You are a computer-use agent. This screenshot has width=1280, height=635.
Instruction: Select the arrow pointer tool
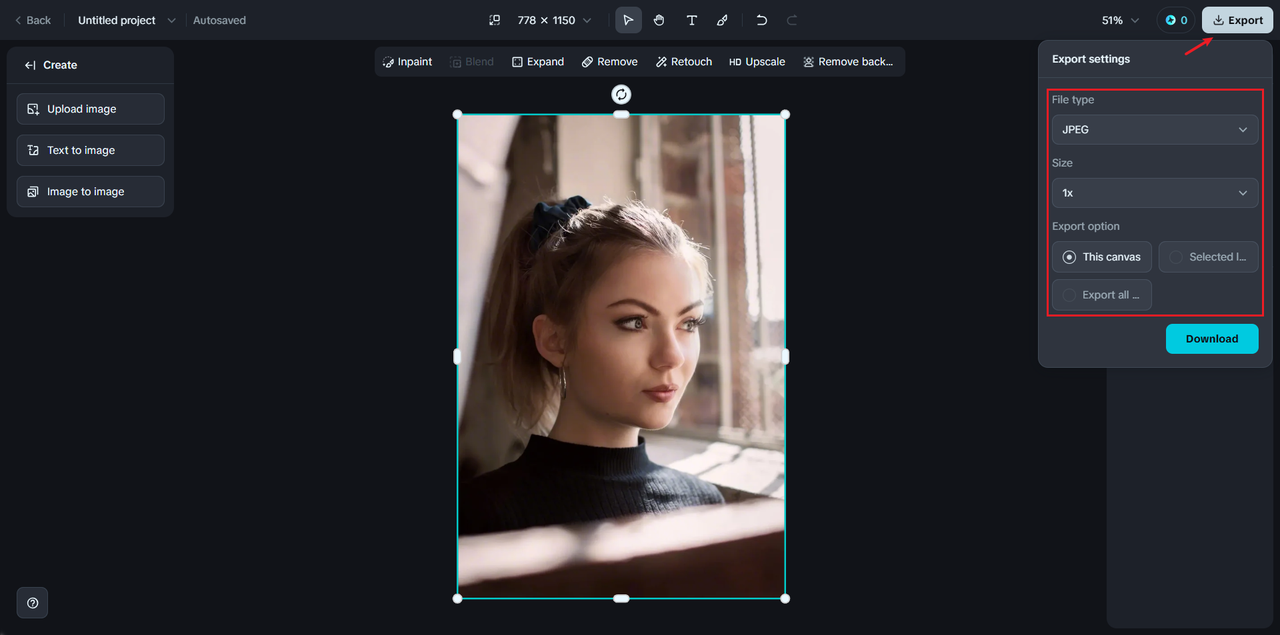[x=628, y=20]
